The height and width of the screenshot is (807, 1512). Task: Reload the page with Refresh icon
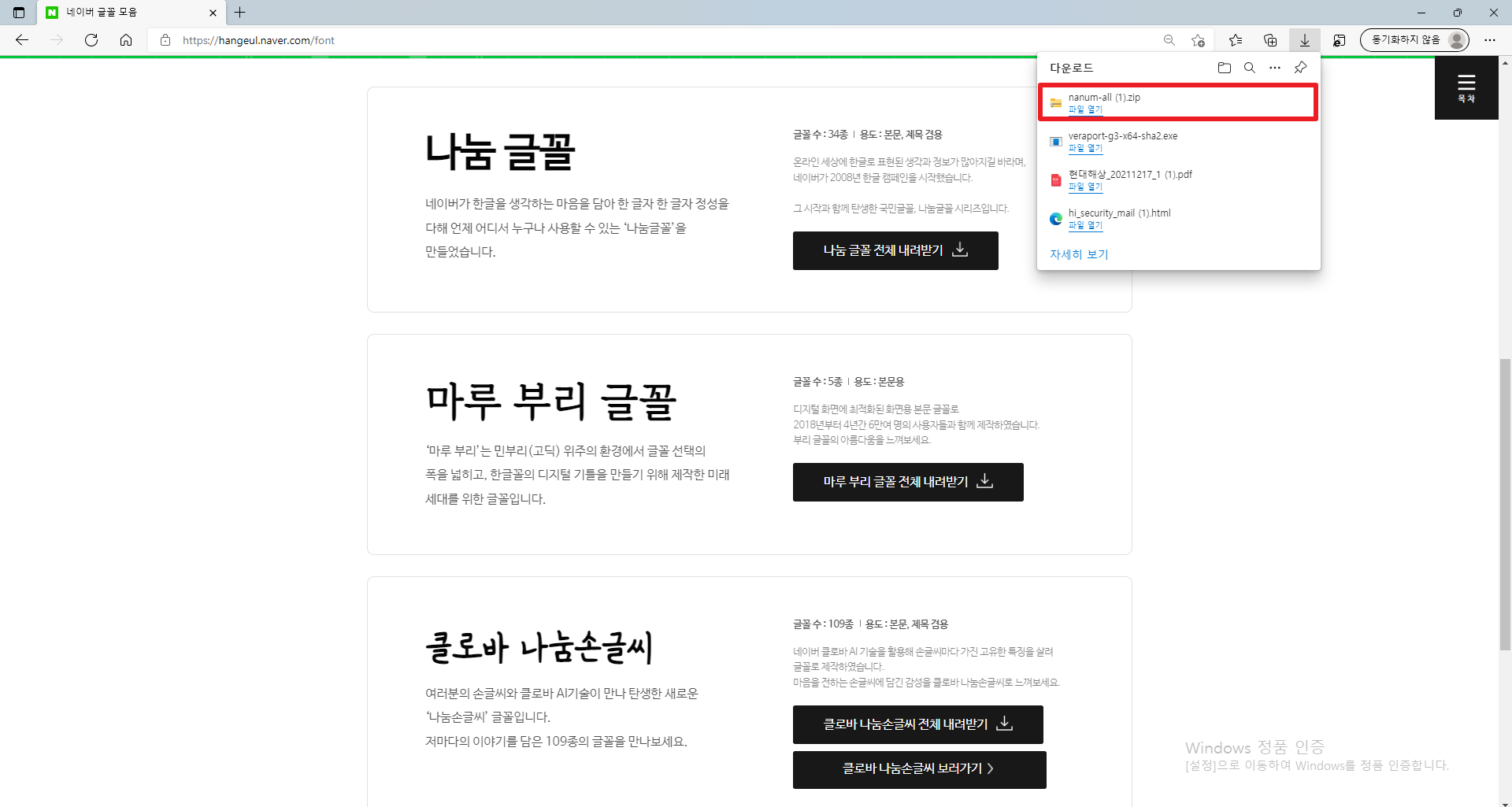pyautogui.click(x=91, y=40)
